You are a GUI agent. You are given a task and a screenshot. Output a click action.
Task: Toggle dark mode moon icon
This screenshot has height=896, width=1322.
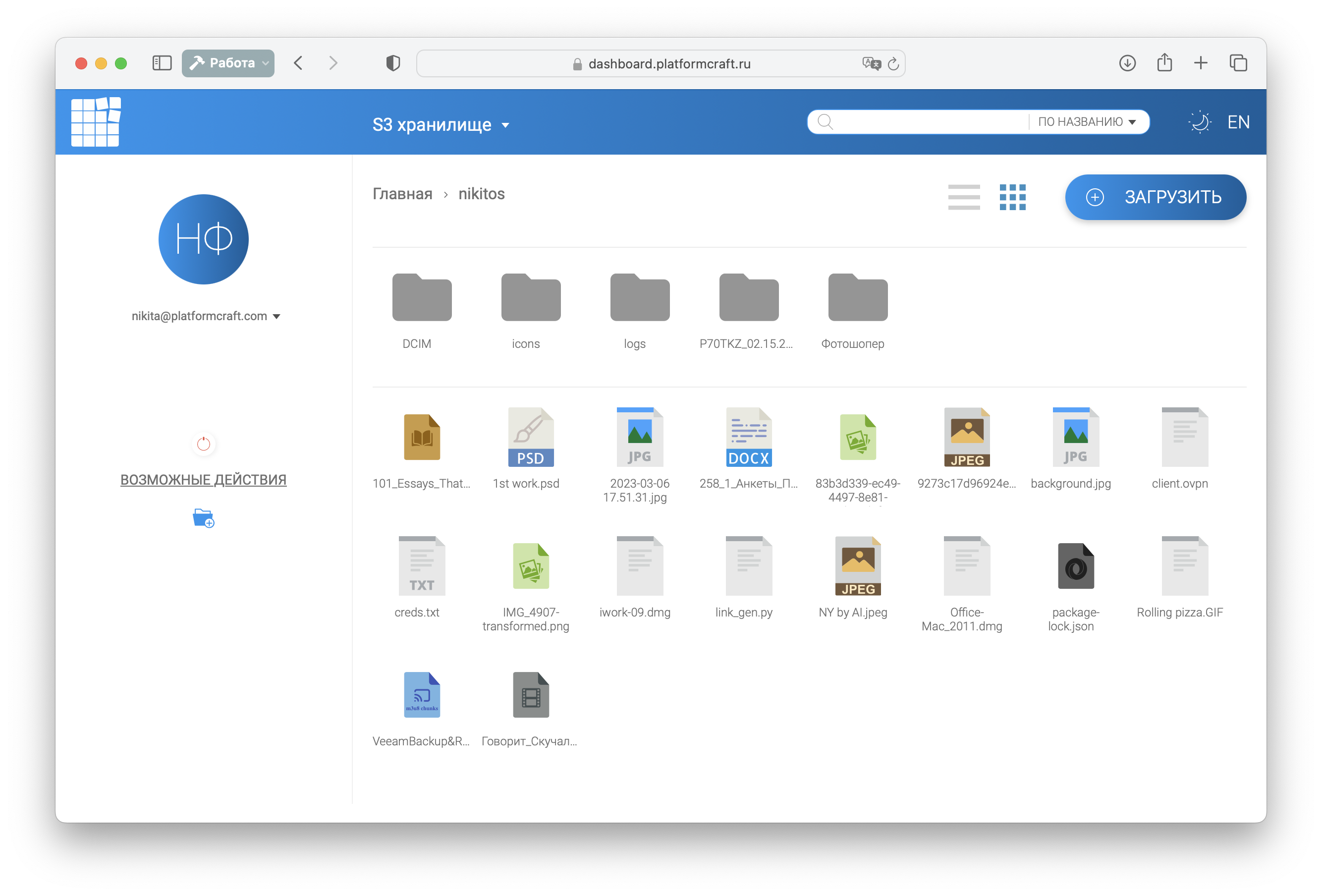(x=1199, y=122)
